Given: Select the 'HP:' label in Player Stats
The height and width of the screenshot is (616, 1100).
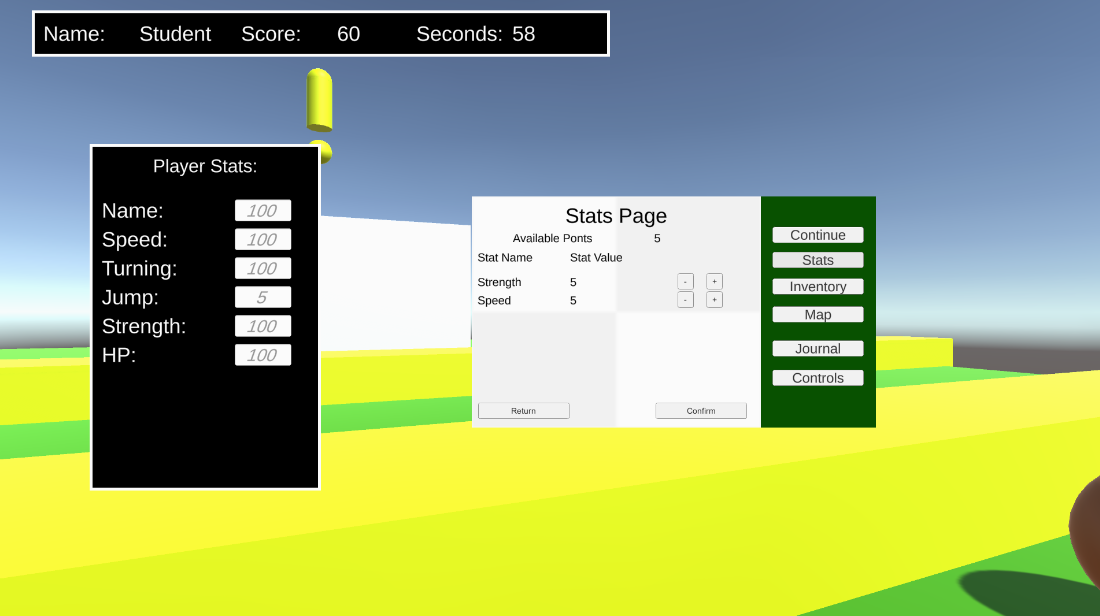Looking at the screenshot, I should (119, 355).
